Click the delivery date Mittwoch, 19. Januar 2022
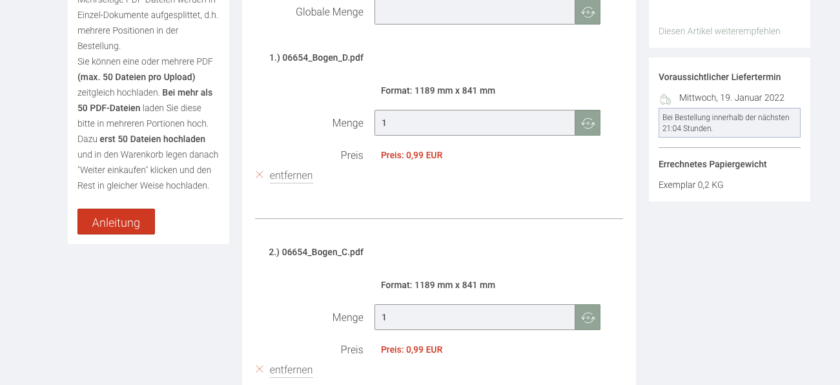840x385 pixels. (x=732, y=98)
